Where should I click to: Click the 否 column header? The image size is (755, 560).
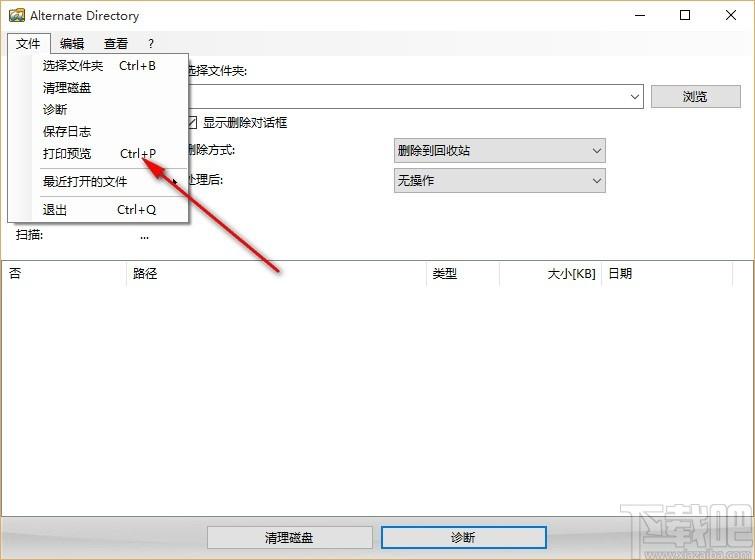click(64, 273)
